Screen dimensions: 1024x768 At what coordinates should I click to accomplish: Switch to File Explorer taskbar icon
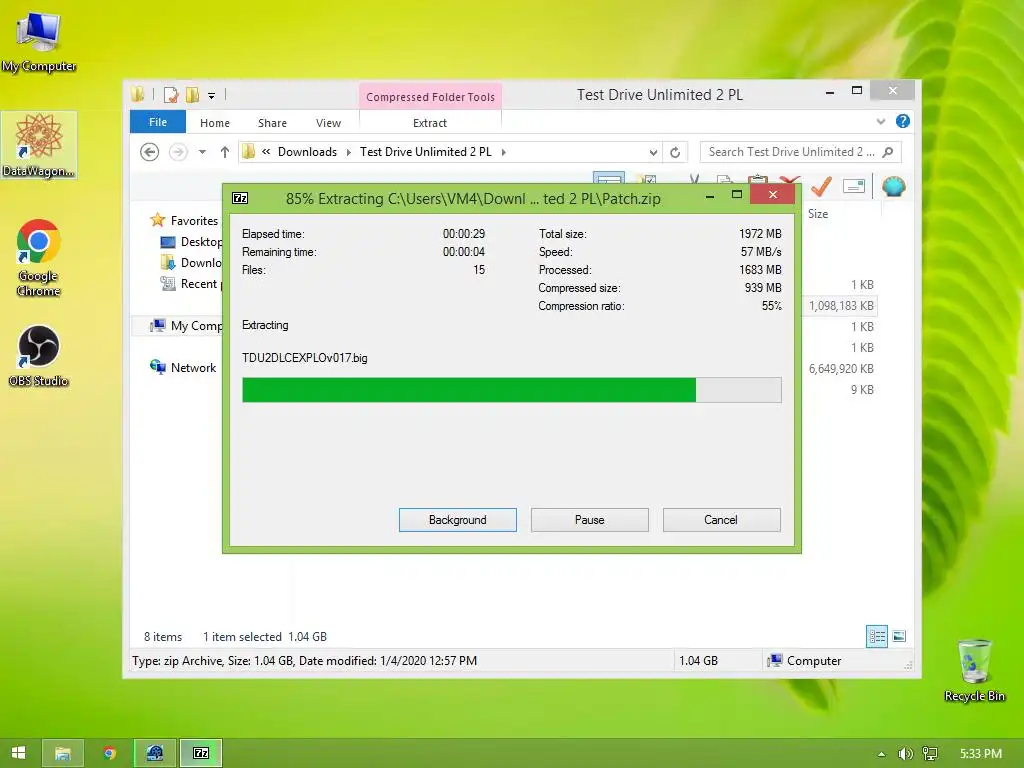63,753
